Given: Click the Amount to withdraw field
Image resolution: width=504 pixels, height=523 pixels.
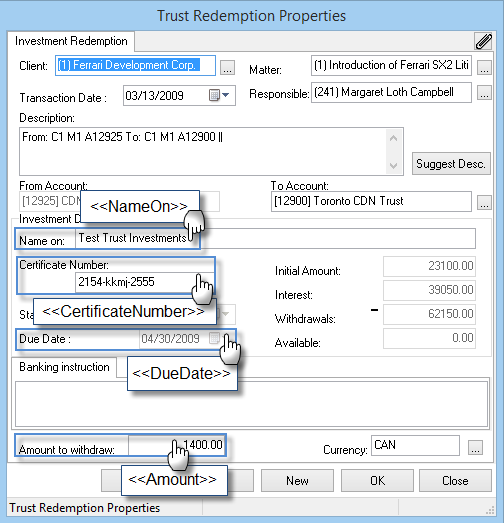Looking at the screenshot, I should point(177,445).
